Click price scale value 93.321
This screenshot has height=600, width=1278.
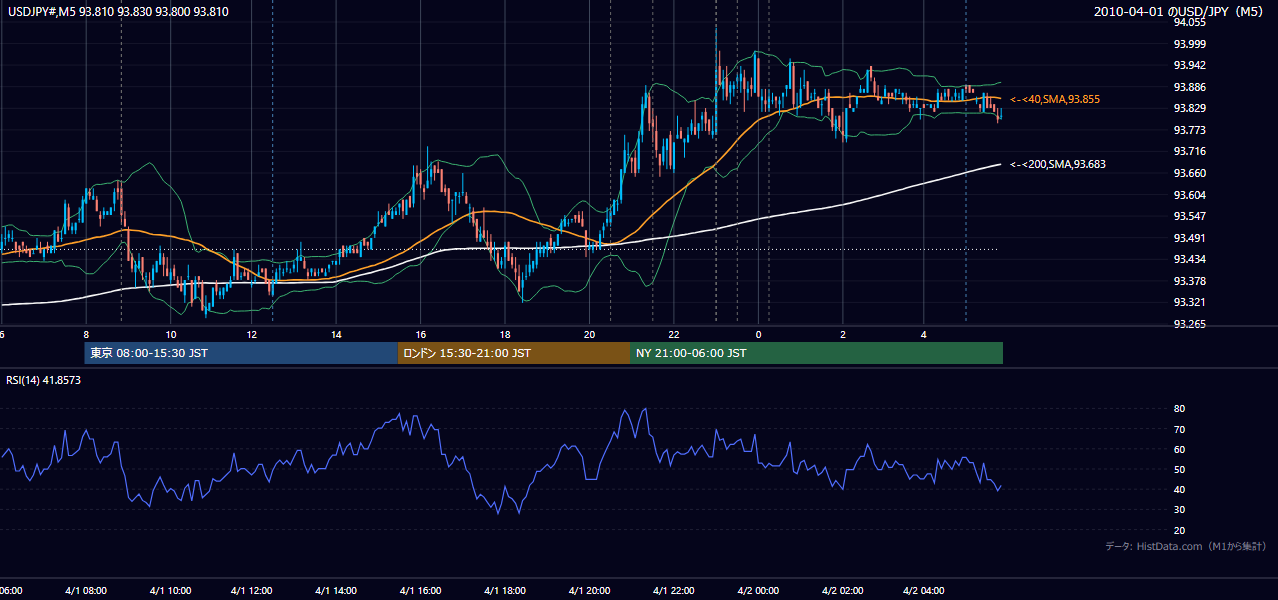tap(1190, 302)
